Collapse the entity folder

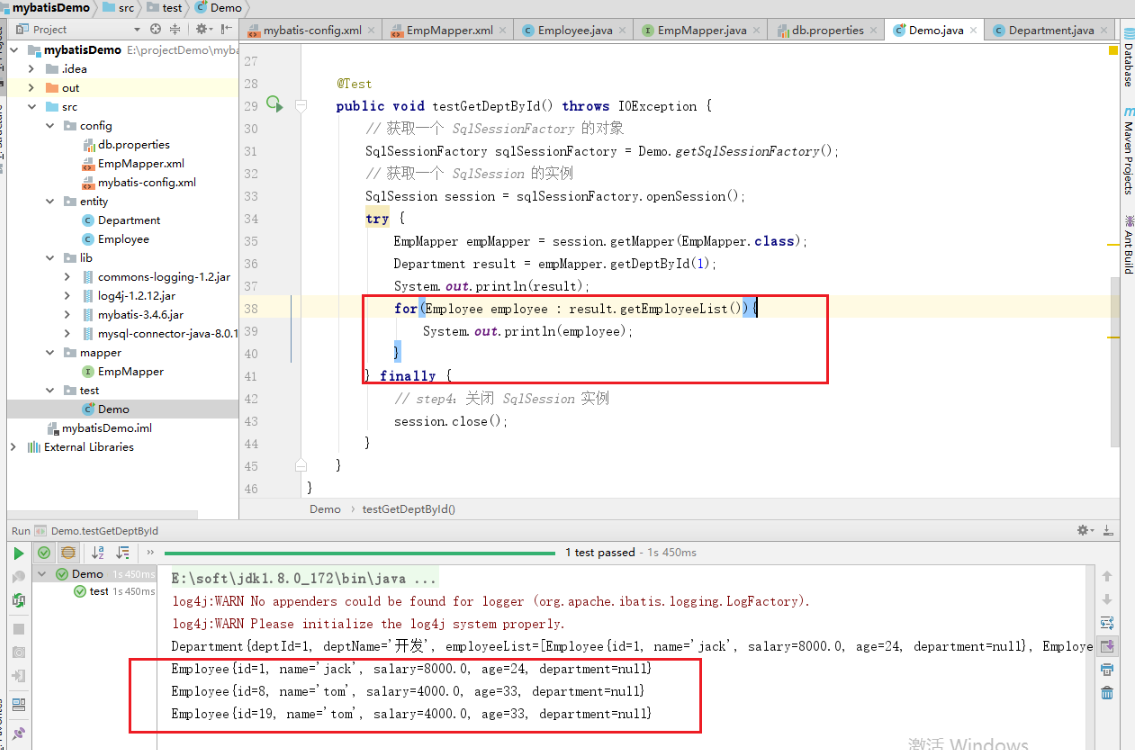(50, 201)
